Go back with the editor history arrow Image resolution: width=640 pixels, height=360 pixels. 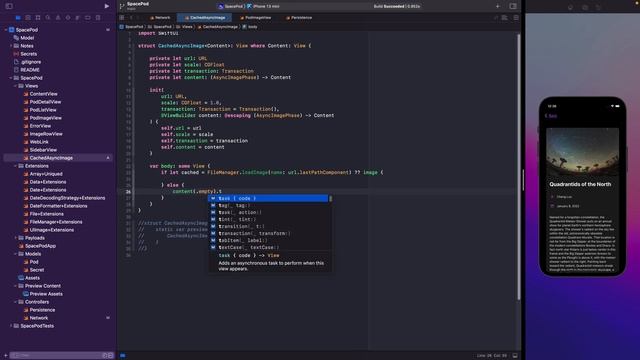click(131, 18)
